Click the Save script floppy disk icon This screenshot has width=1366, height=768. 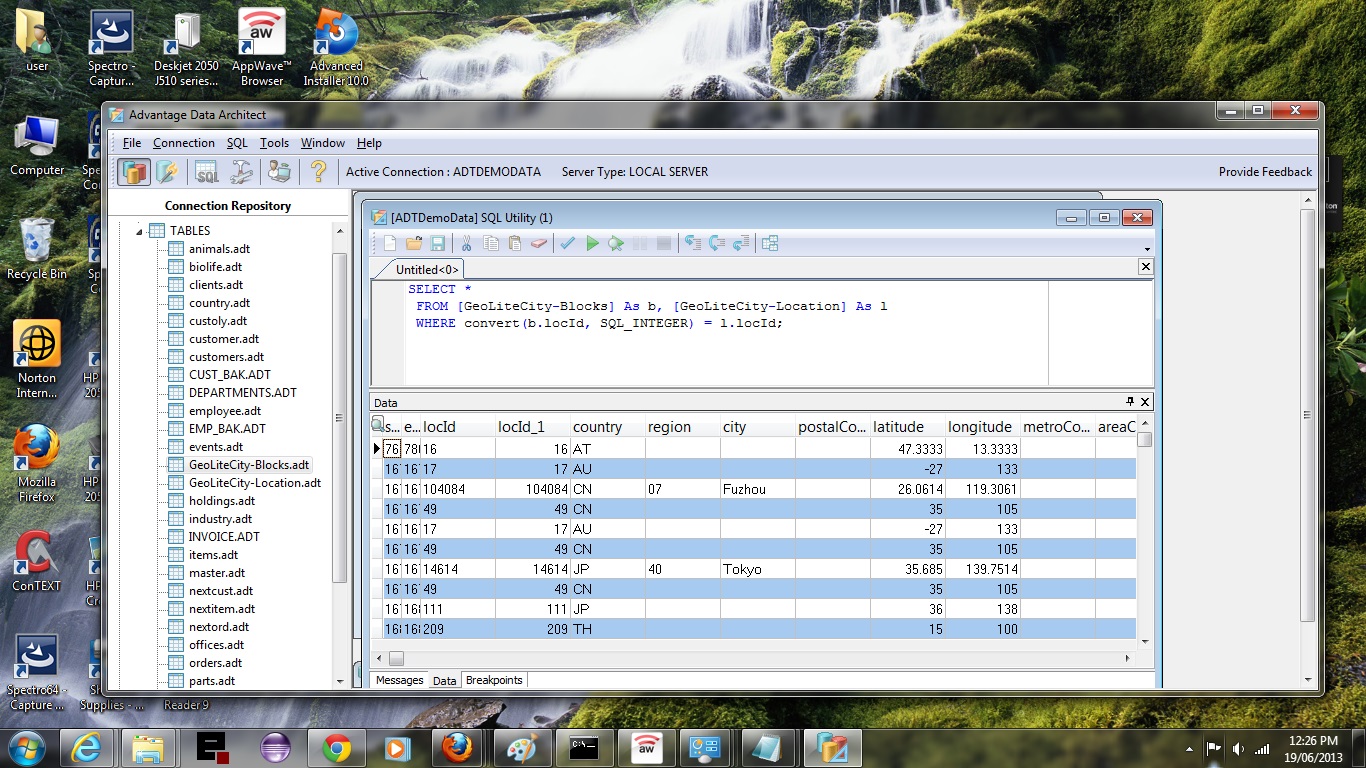438,243
